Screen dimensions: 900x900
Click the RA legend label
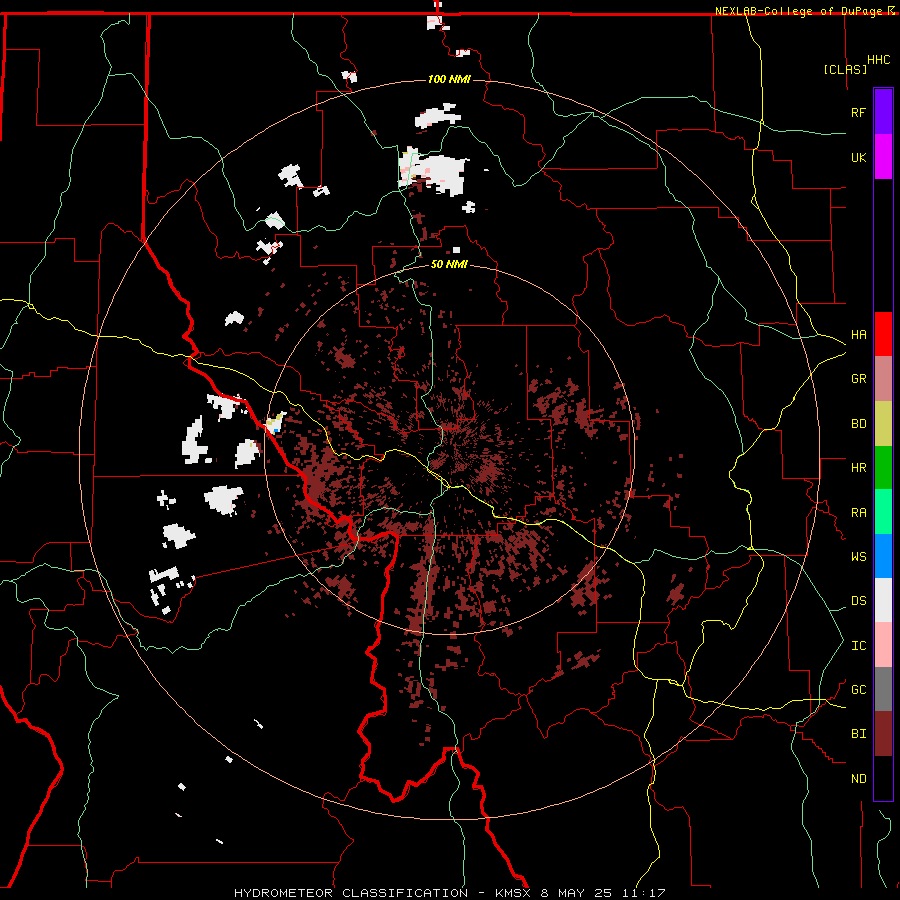point(858,513)
